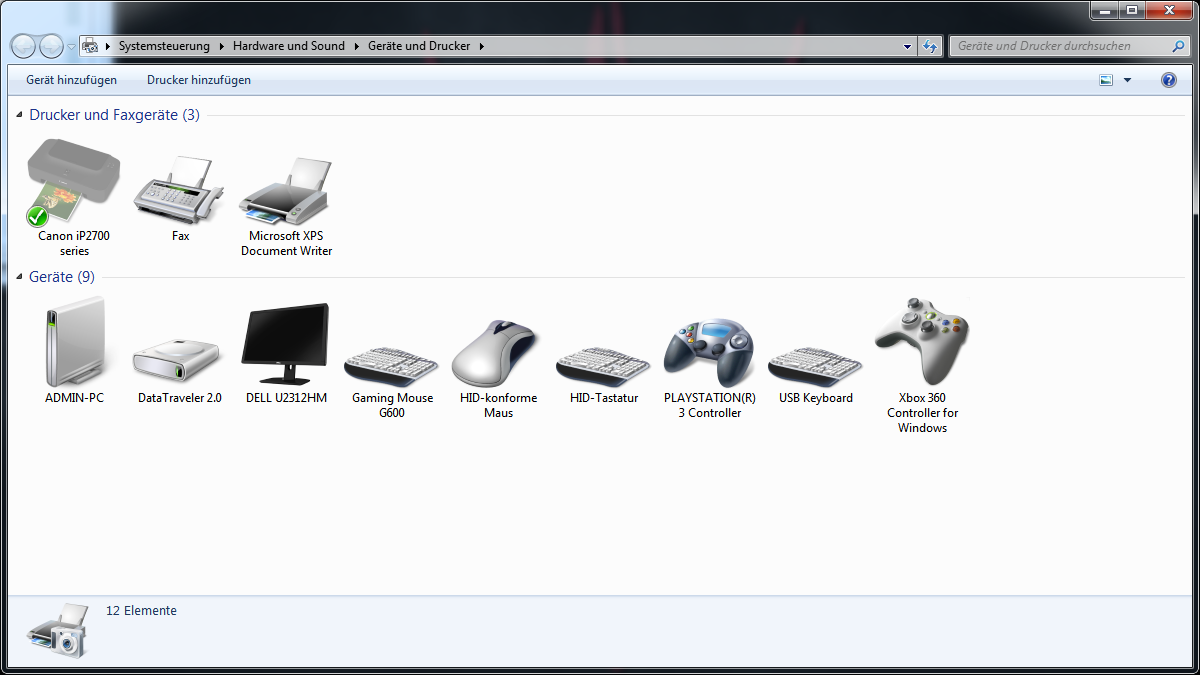Select the Canon iP2700 series printer icon
Screen dimensions: 1200x675
73,183
